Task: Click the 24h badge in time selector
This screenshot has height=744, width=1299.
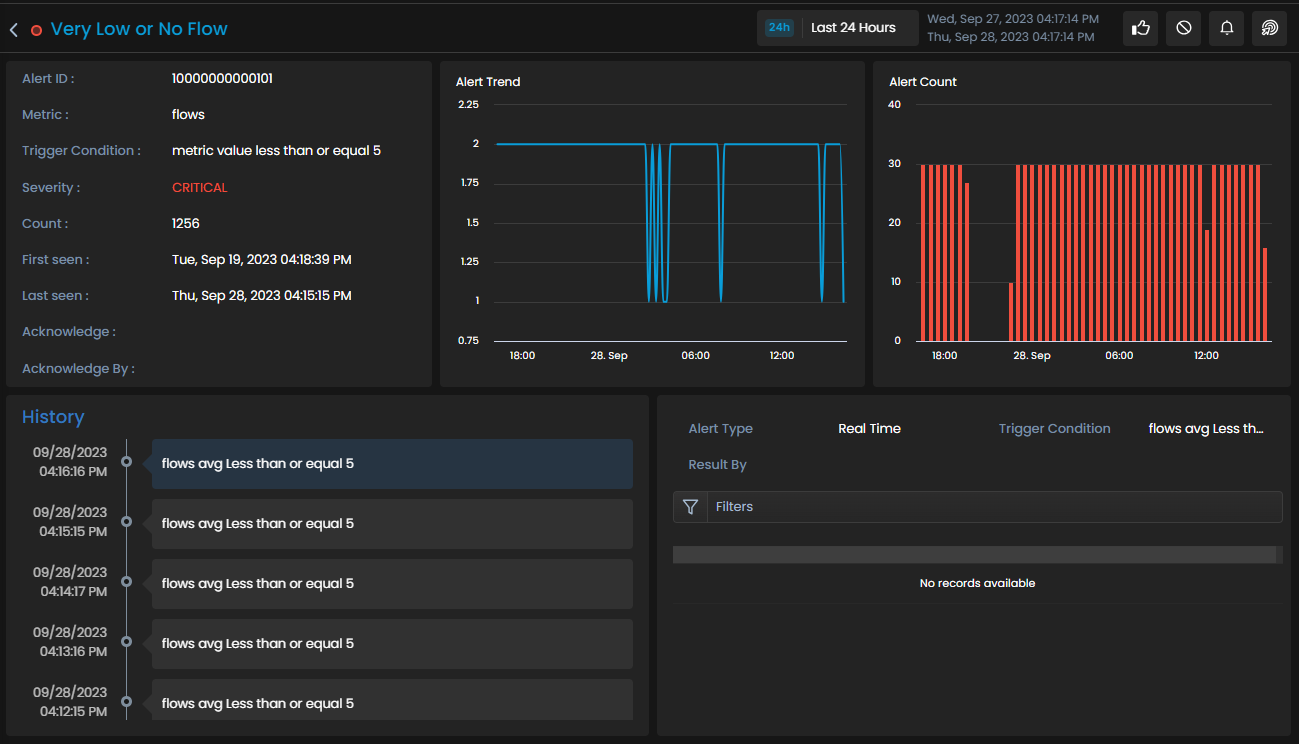Action: 779,28
